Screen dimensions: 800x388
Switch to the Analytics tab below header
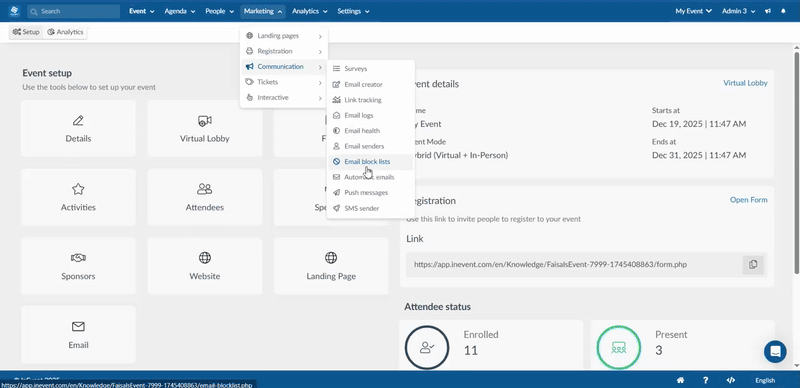pyautogui.click(x=65, y=32)
